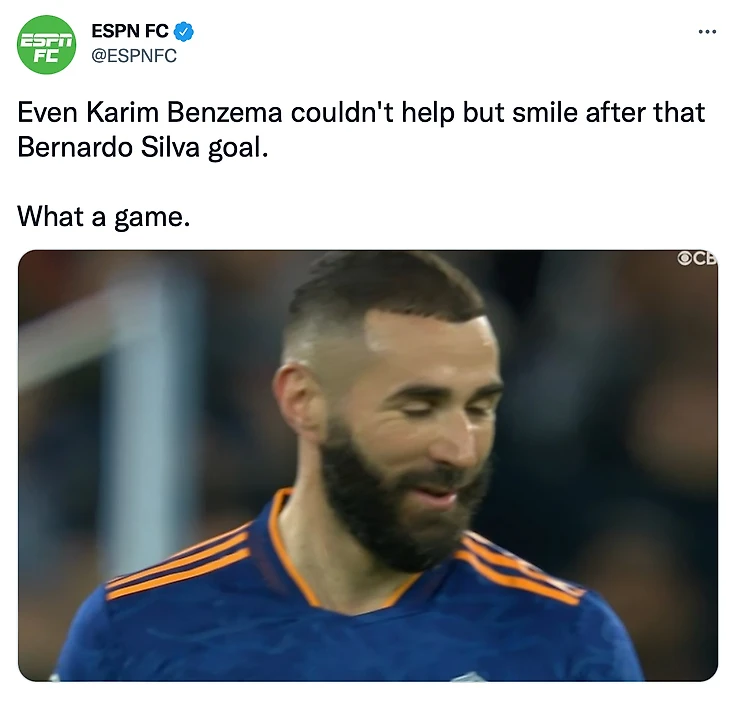
Task: Visit the @ESPNFC handle link
Action: [134, 56]
